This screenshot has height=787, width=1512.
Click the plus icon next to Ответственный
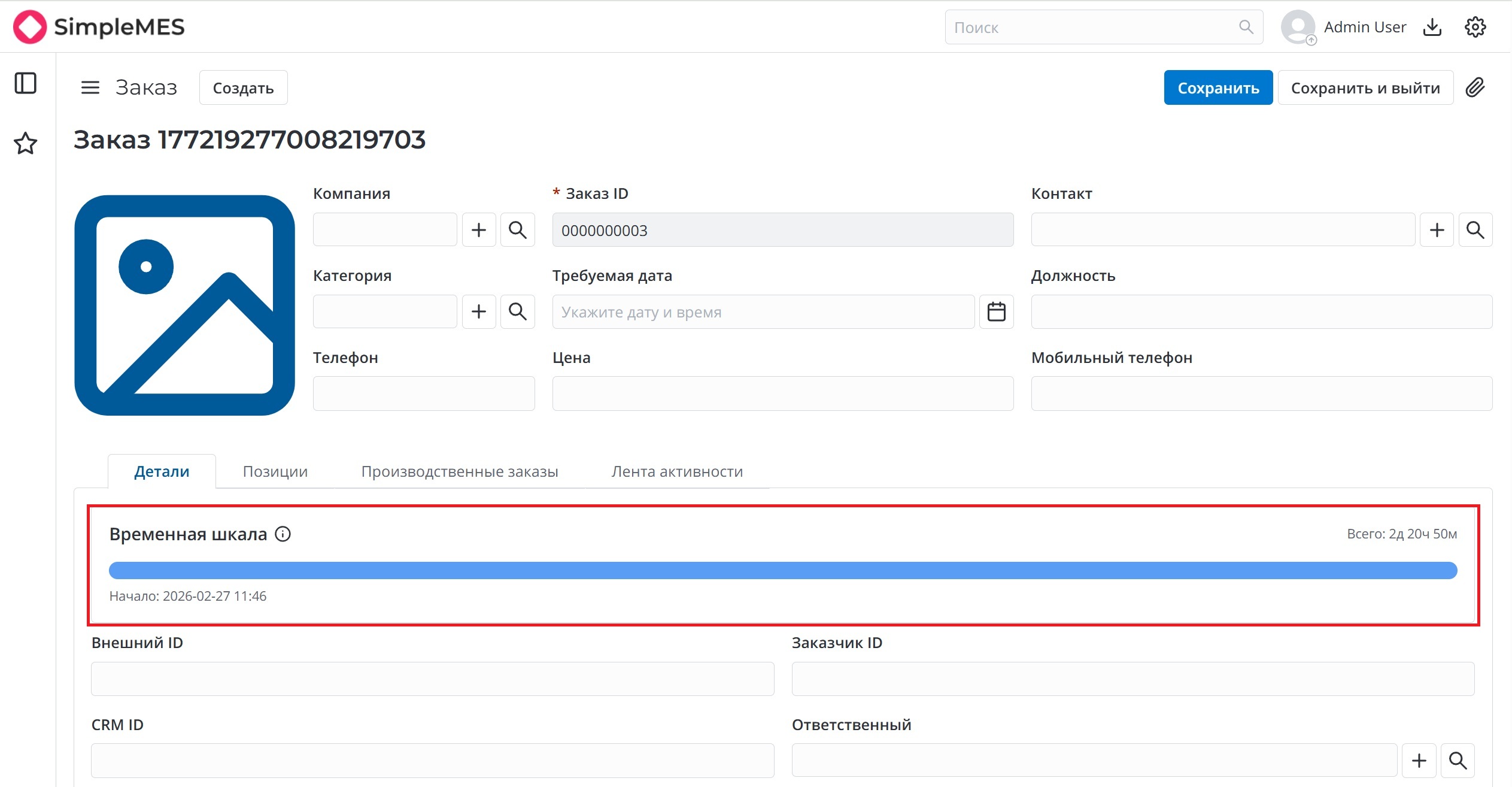click(x=1419, y=761)
